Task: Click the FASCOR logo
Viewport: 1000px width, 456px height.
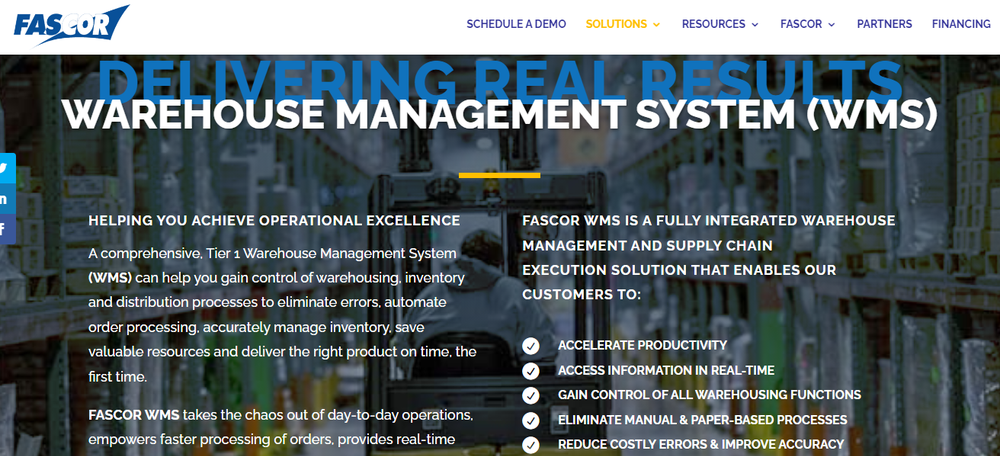Action: [71, 26]
